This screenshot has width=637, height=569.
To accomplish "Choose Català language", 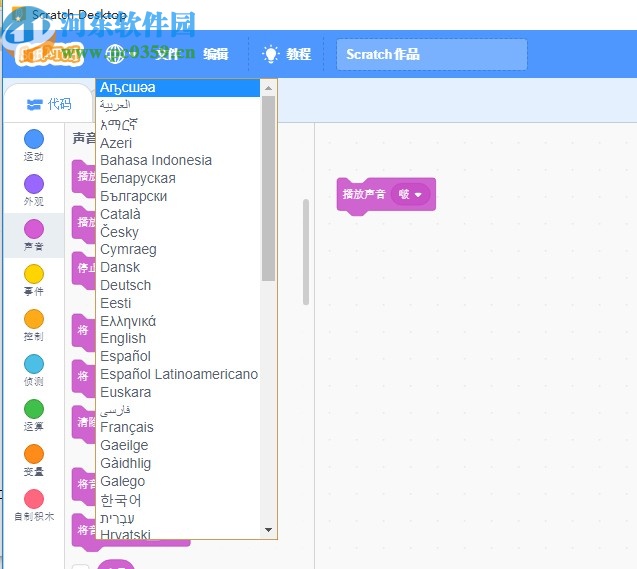I will pos(178,214).
